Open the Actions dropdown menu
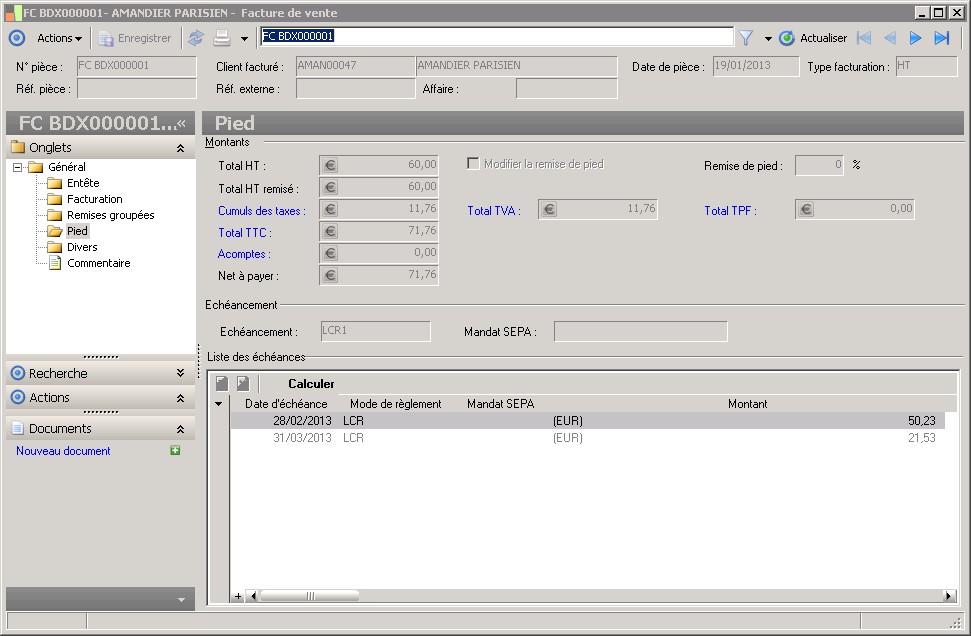The image size is (971, 636). tap(59, 38)
